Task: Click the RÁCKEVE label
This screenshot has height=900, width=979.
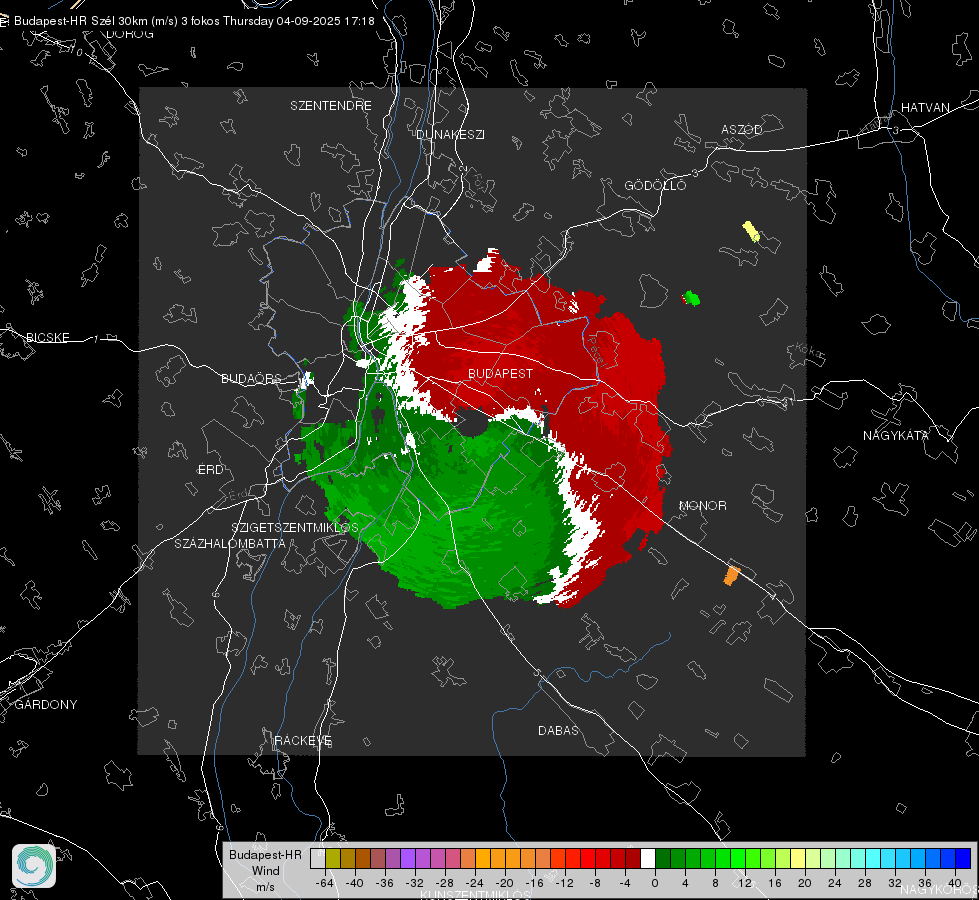Action: point(303,740)
